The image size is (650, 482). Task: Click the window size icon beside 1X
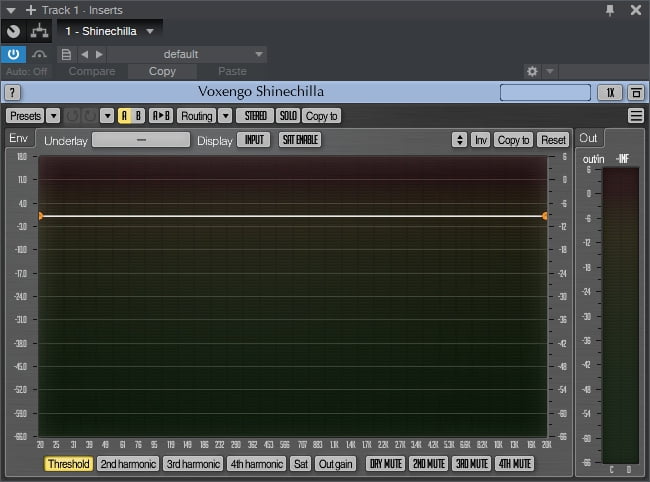point(636,92)
